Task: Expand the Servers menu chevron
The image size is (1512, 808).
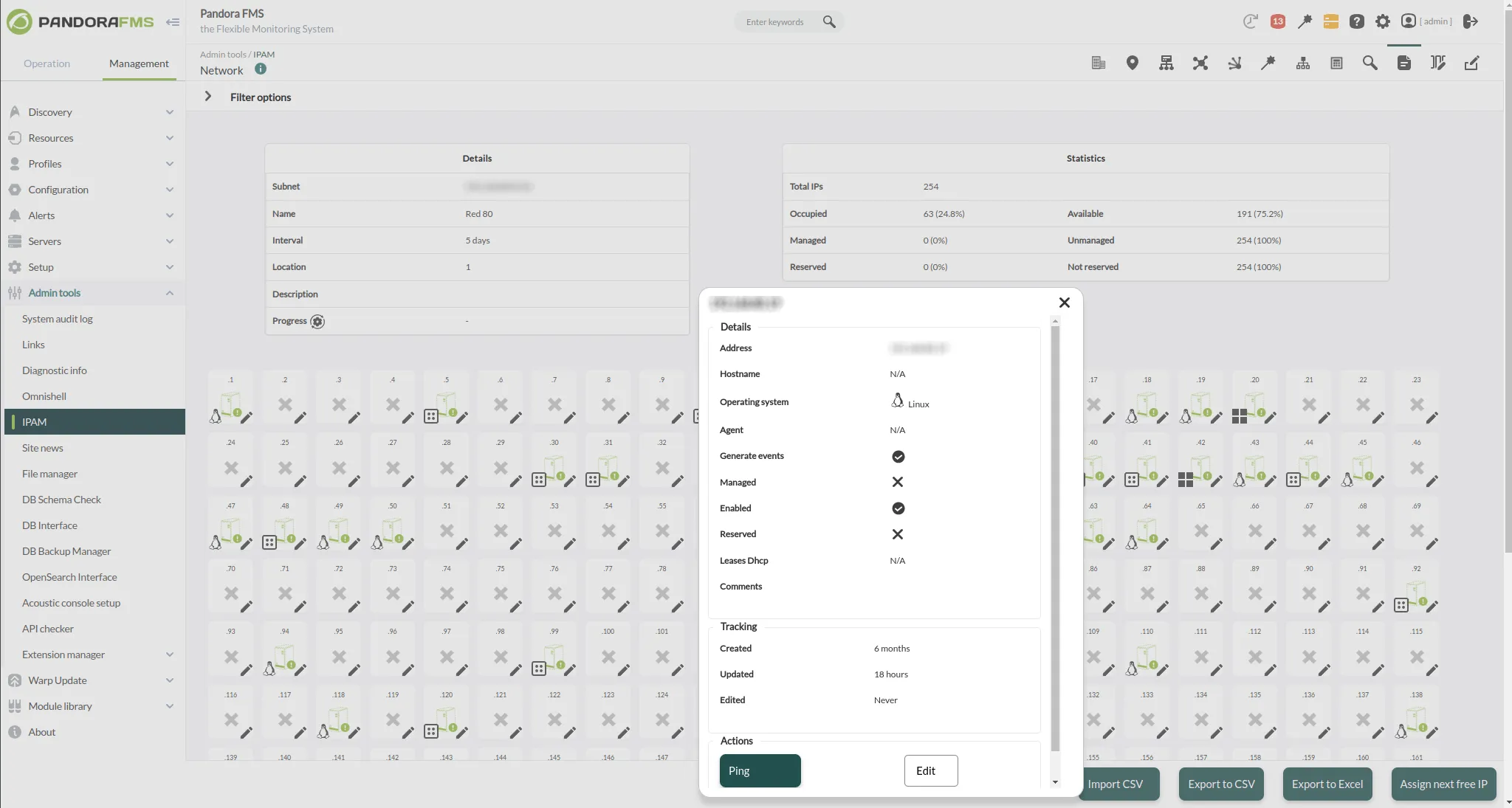Action: tap(170, 241)
